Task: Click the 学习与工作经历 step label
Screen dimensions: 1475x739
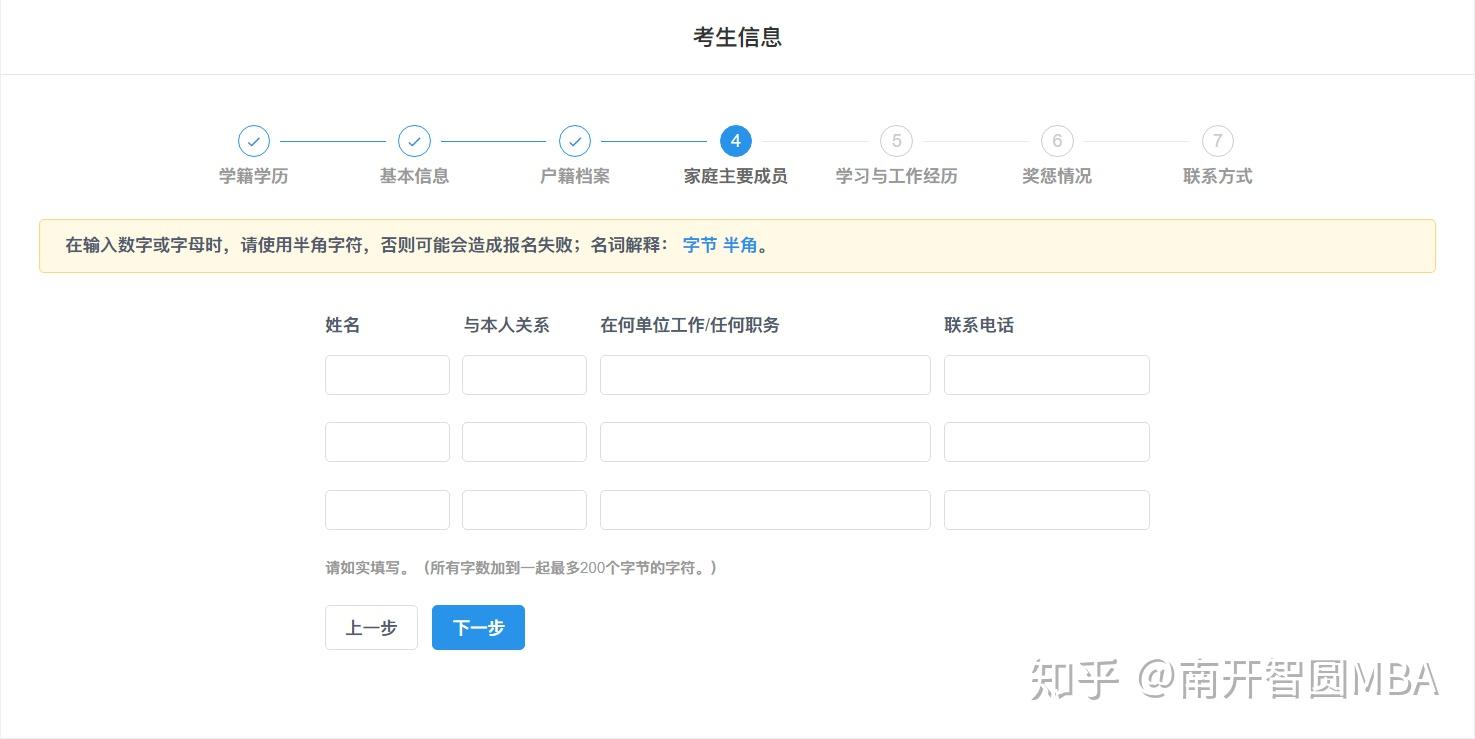Action: (x=896, y=176)
